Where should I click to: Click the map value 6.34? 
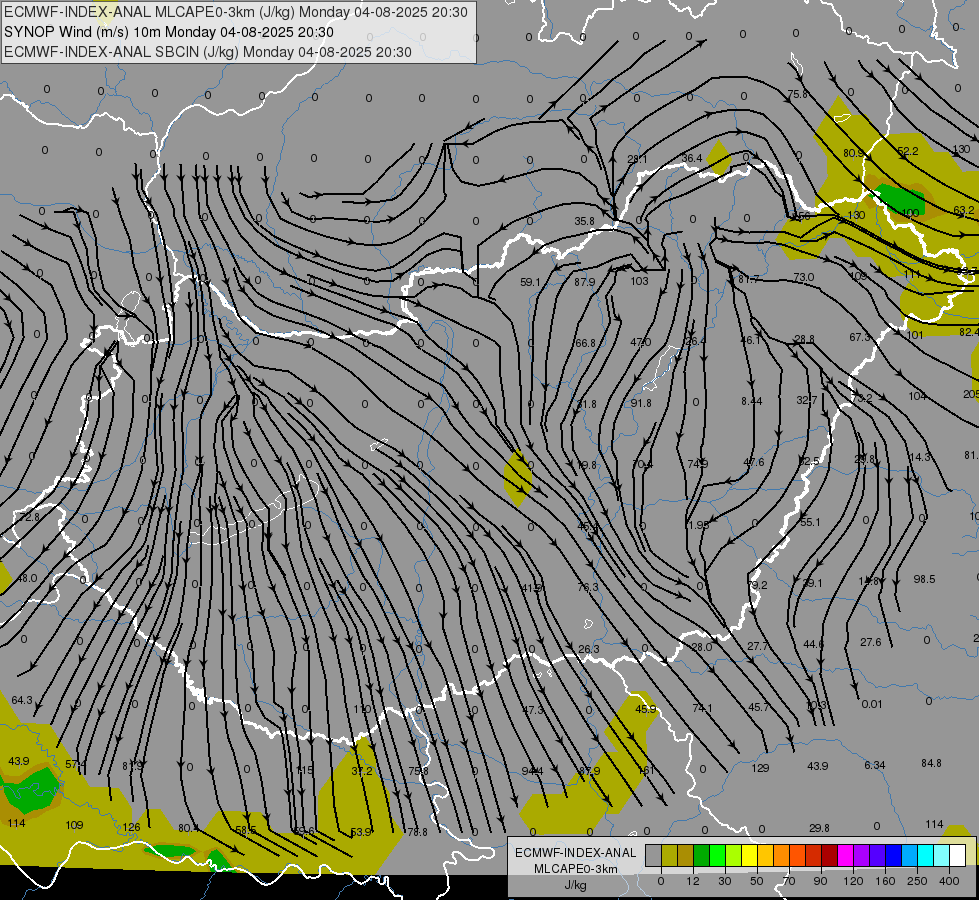tap(875, 766)
